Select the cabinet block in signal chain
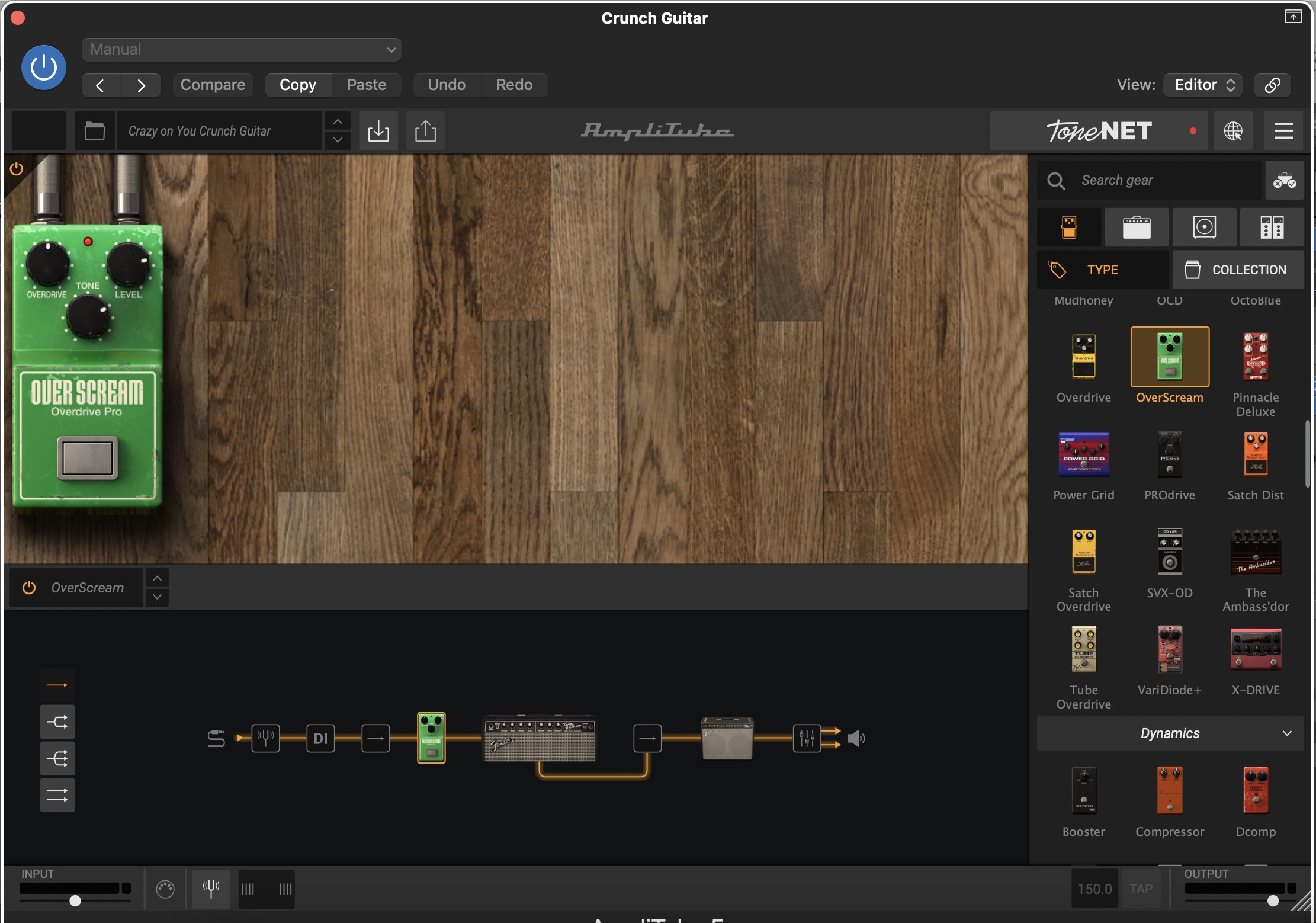This screenshot has height=923, width=1316. [x=727, y=738]
